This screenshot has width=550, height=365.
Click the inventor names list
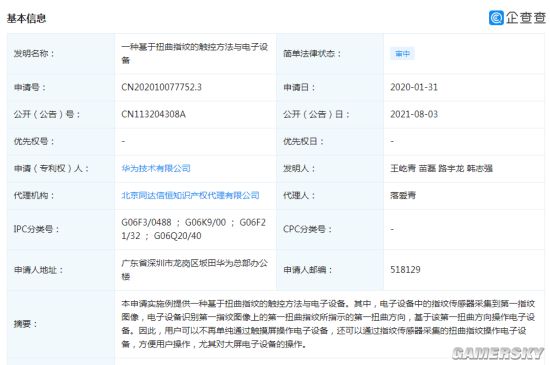click(441, 168)
